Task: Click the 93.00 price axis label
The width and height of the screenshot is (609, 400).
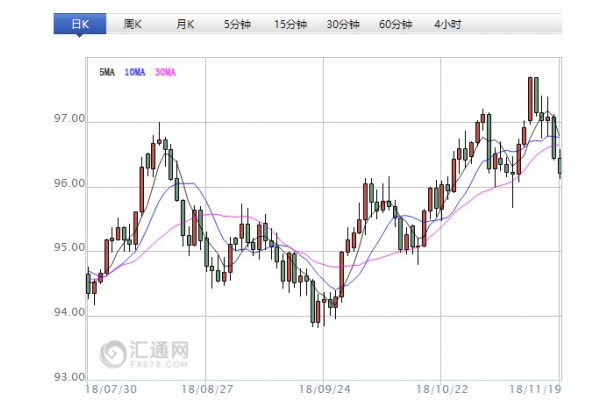Action: (x=71, y=377)
